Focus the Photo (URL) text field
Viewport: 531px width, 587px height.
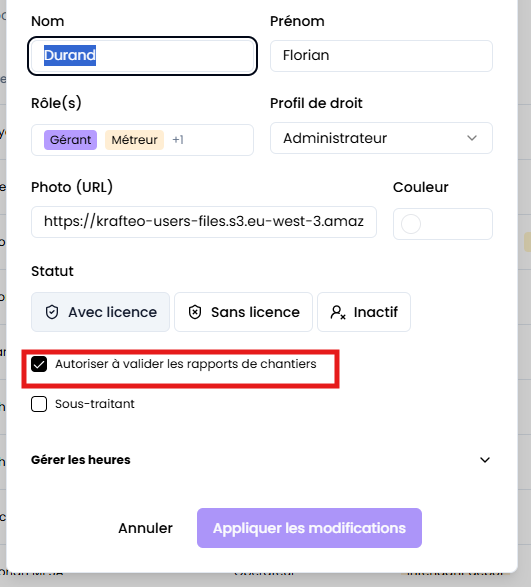204,222
